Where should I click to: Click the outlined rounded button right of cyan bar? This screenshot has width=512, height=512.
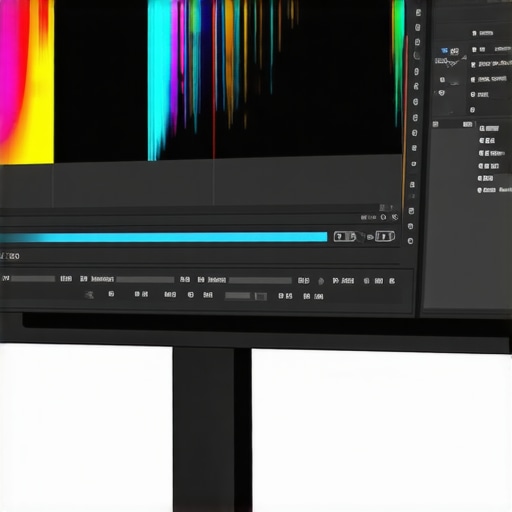(x=345, y=237)
